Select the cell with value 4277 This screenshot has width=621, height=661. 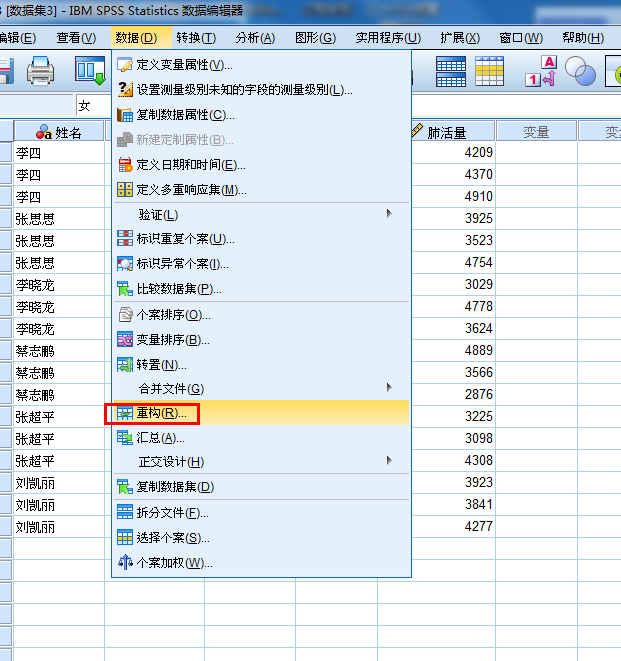click(453, 526)
